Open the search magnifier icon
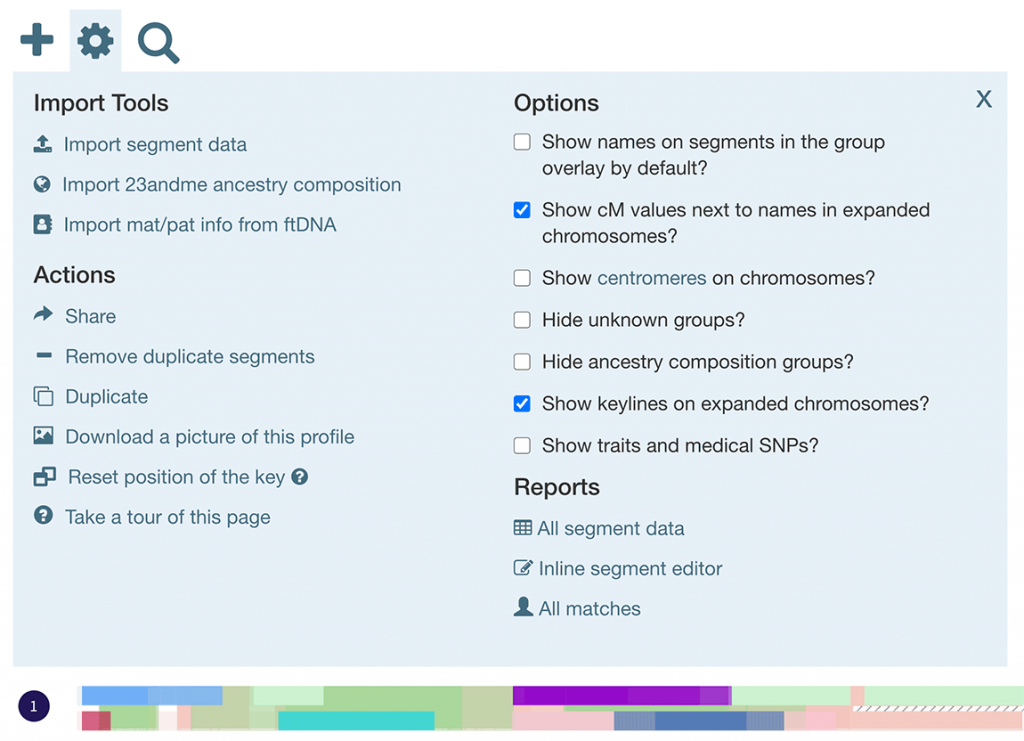The image size is (1024, 741). 157,40
